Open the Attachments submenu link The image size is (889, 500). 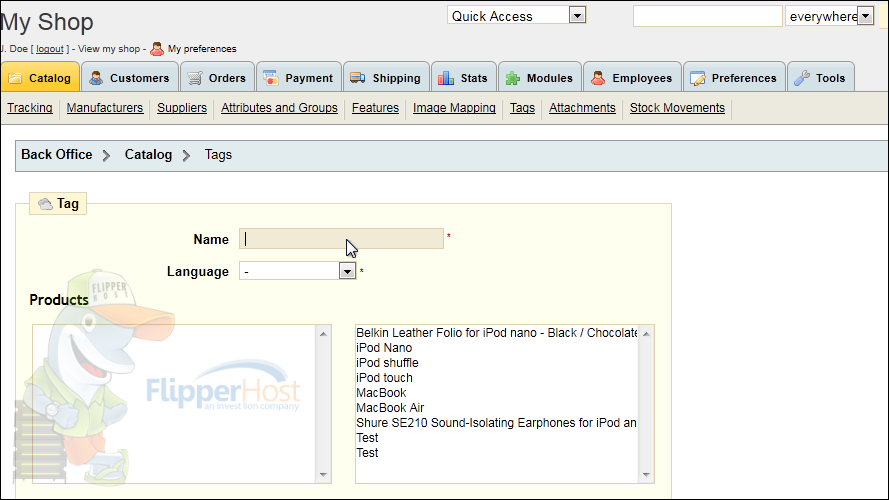click(582, 108)
